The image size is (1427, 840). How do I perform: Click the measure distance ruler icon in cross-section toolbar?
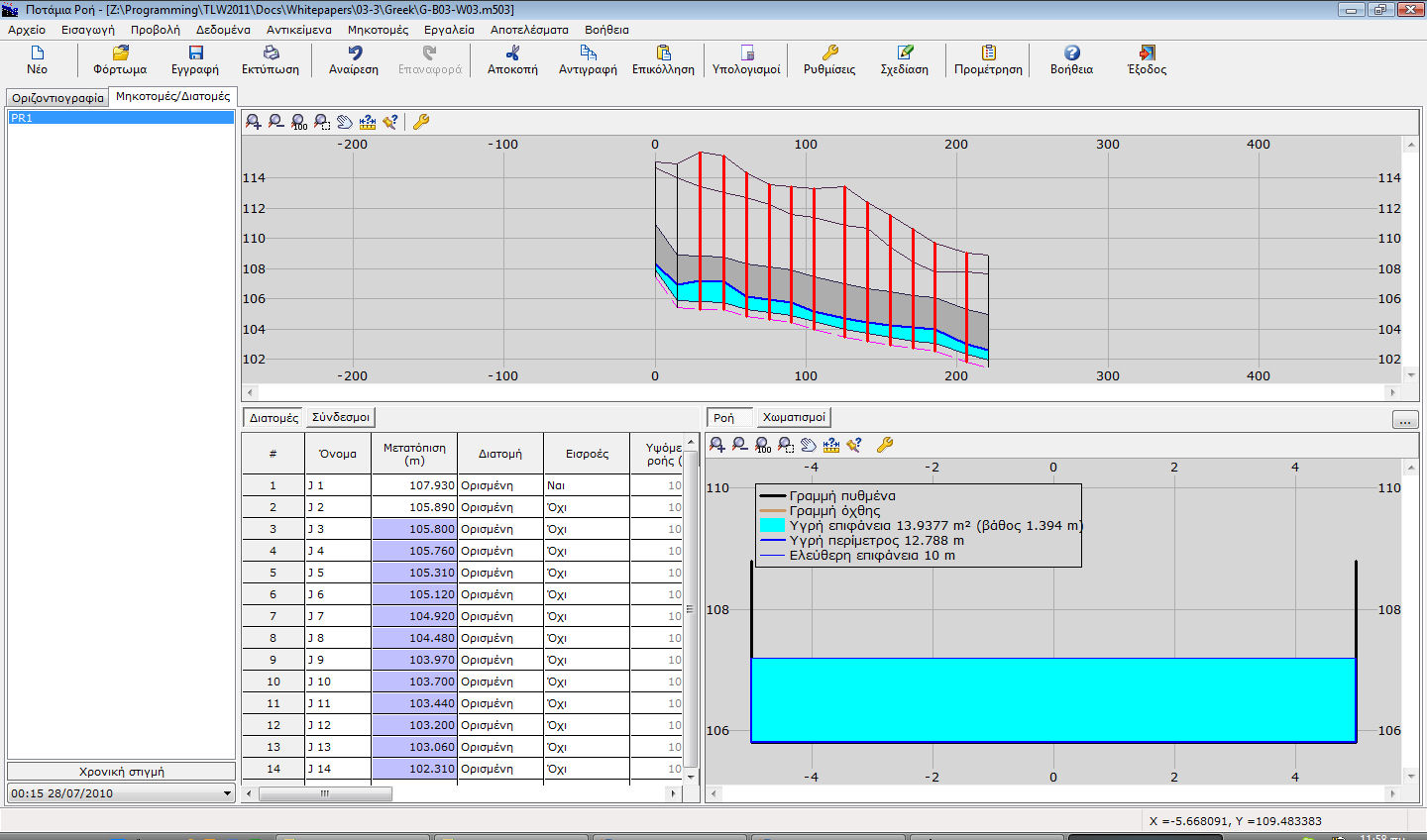[x=831, y=445]
